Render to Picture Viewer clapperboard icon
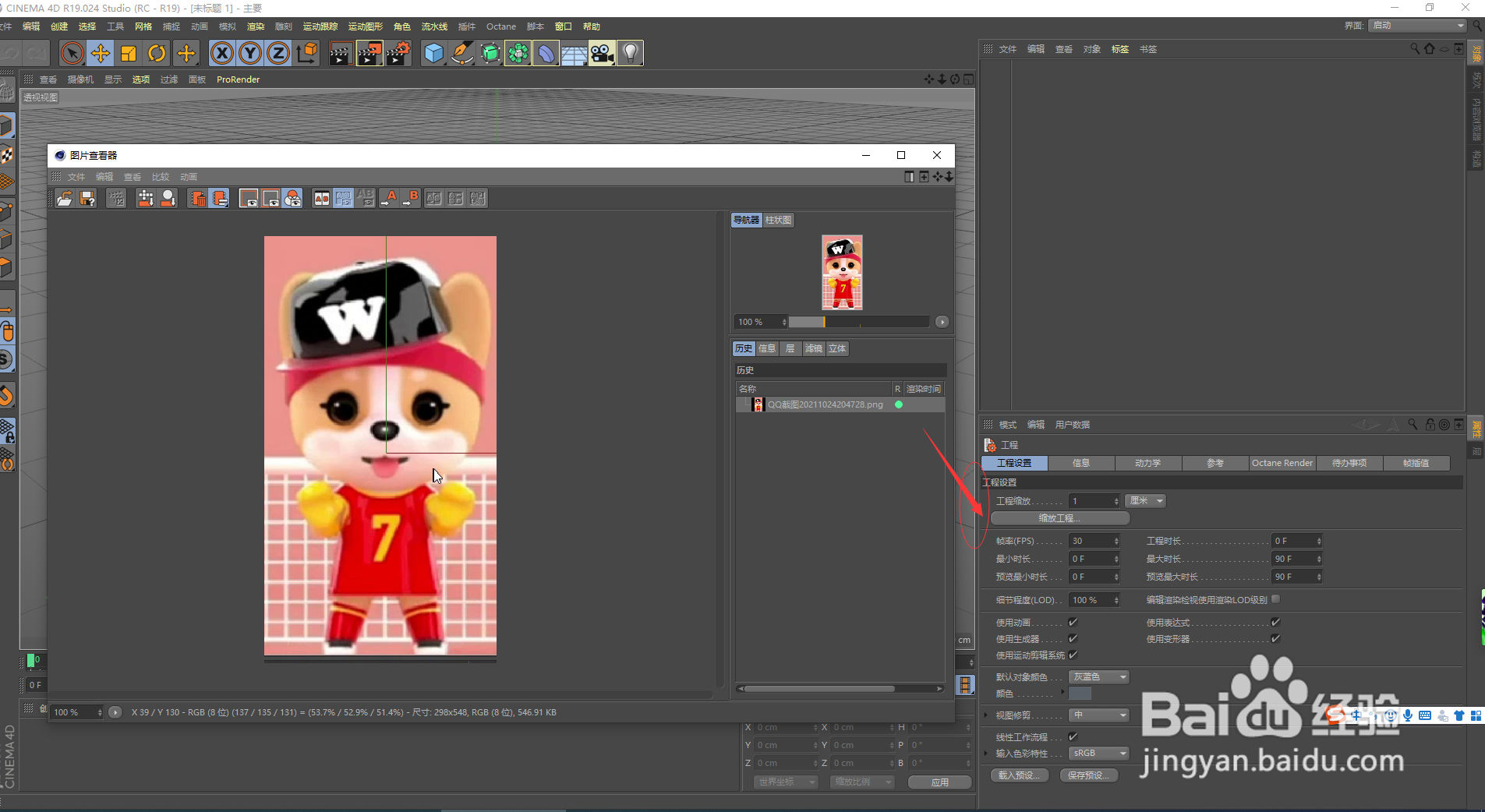 369,53
